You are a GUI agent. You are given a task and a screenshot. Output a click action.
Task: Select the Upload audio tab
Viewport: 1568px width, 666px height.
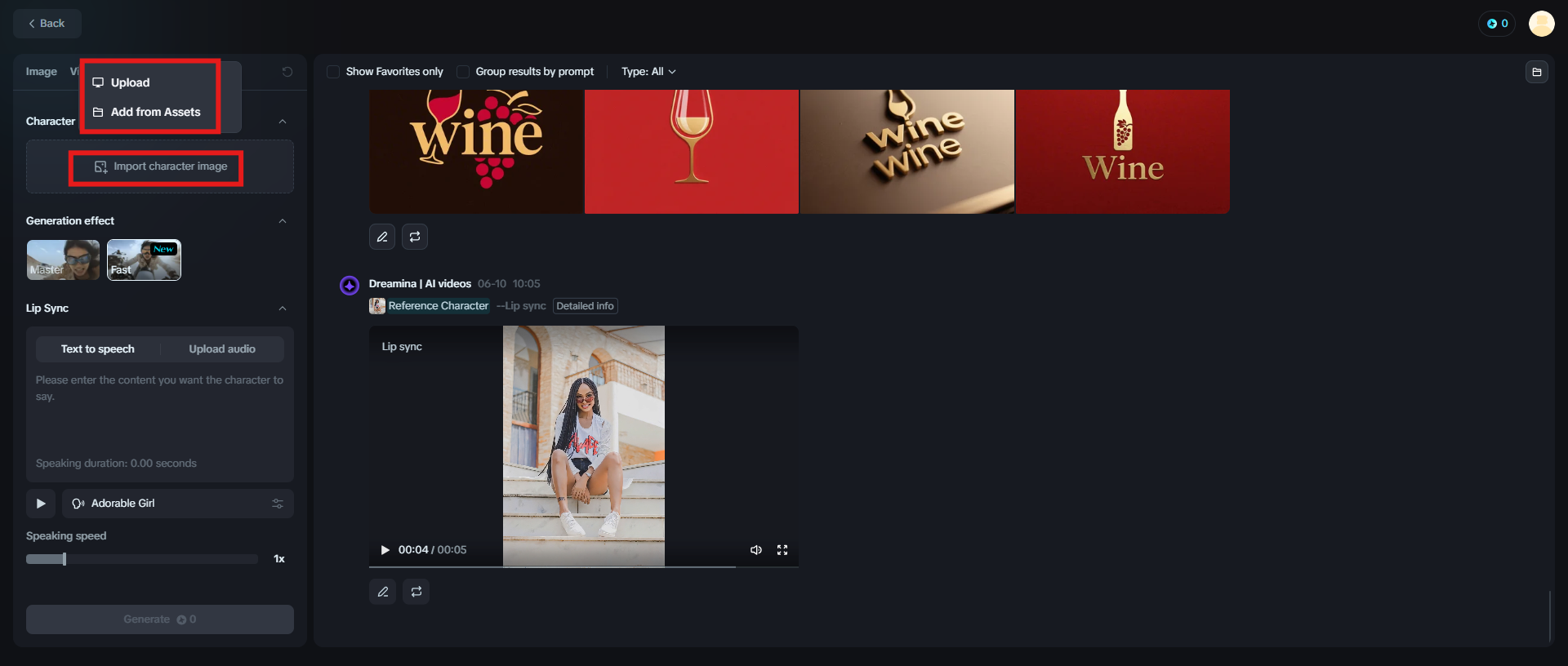tap(222, 349)
